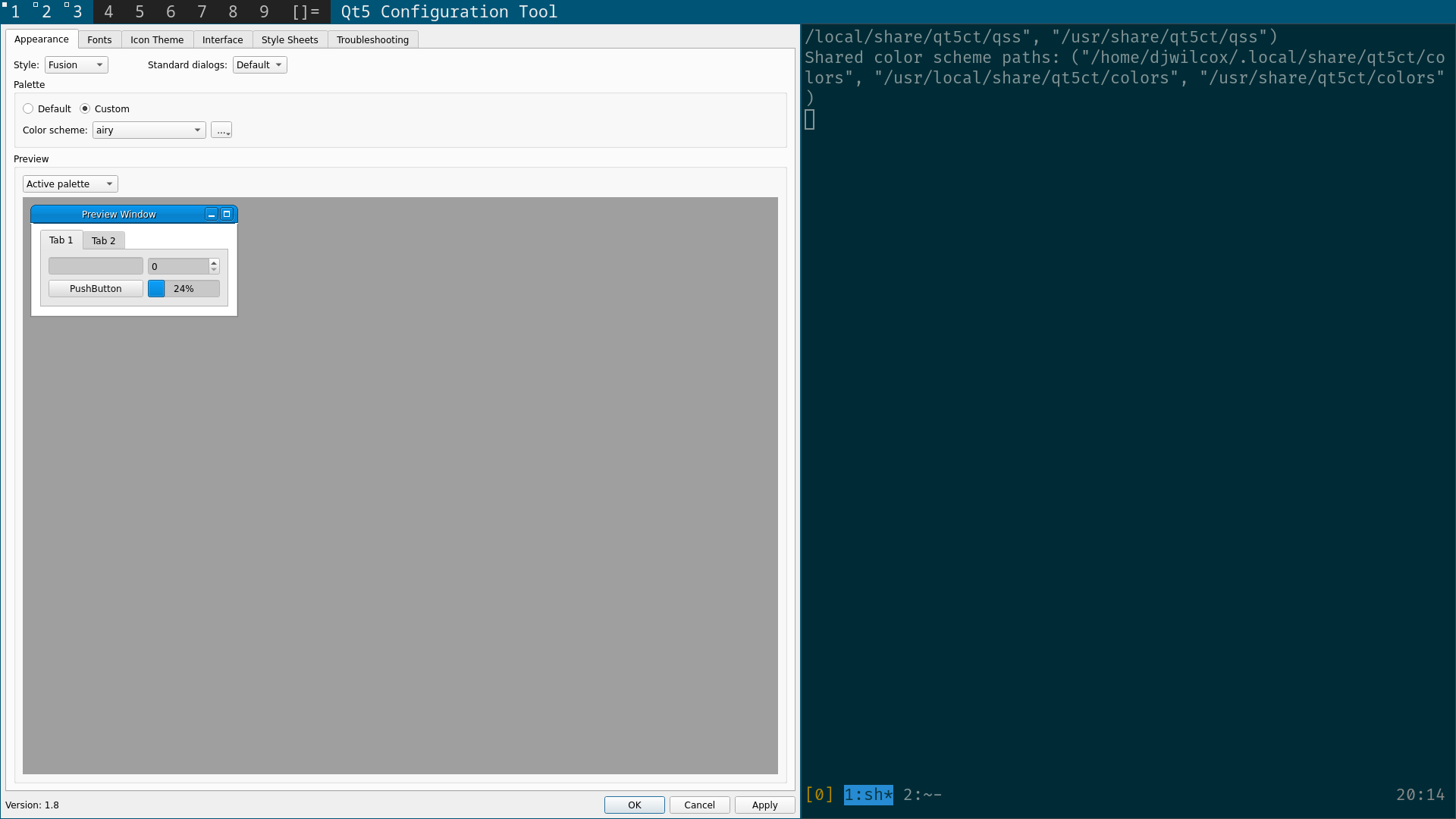Expand the Color scheme dropdown
Screen dimensions: 1456x819
[x=148, y=129]
